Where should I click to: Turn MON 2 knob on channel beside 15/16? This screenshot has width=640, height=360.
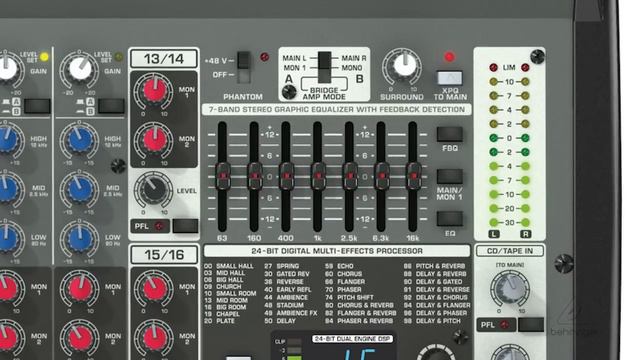point(80,337)
